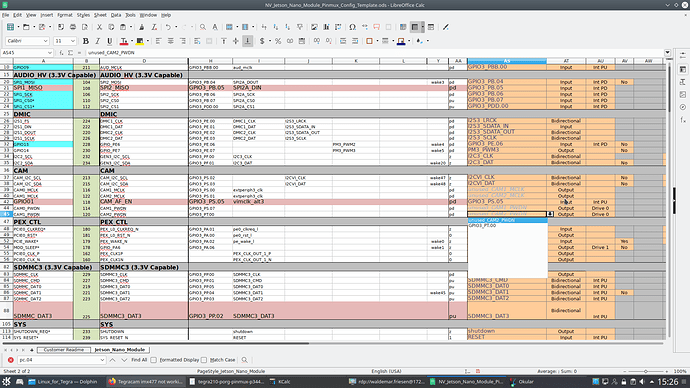This screenshot has height=388, width=690.
Task: Click the Spelling check icon
Action: [x=215, y=27]
